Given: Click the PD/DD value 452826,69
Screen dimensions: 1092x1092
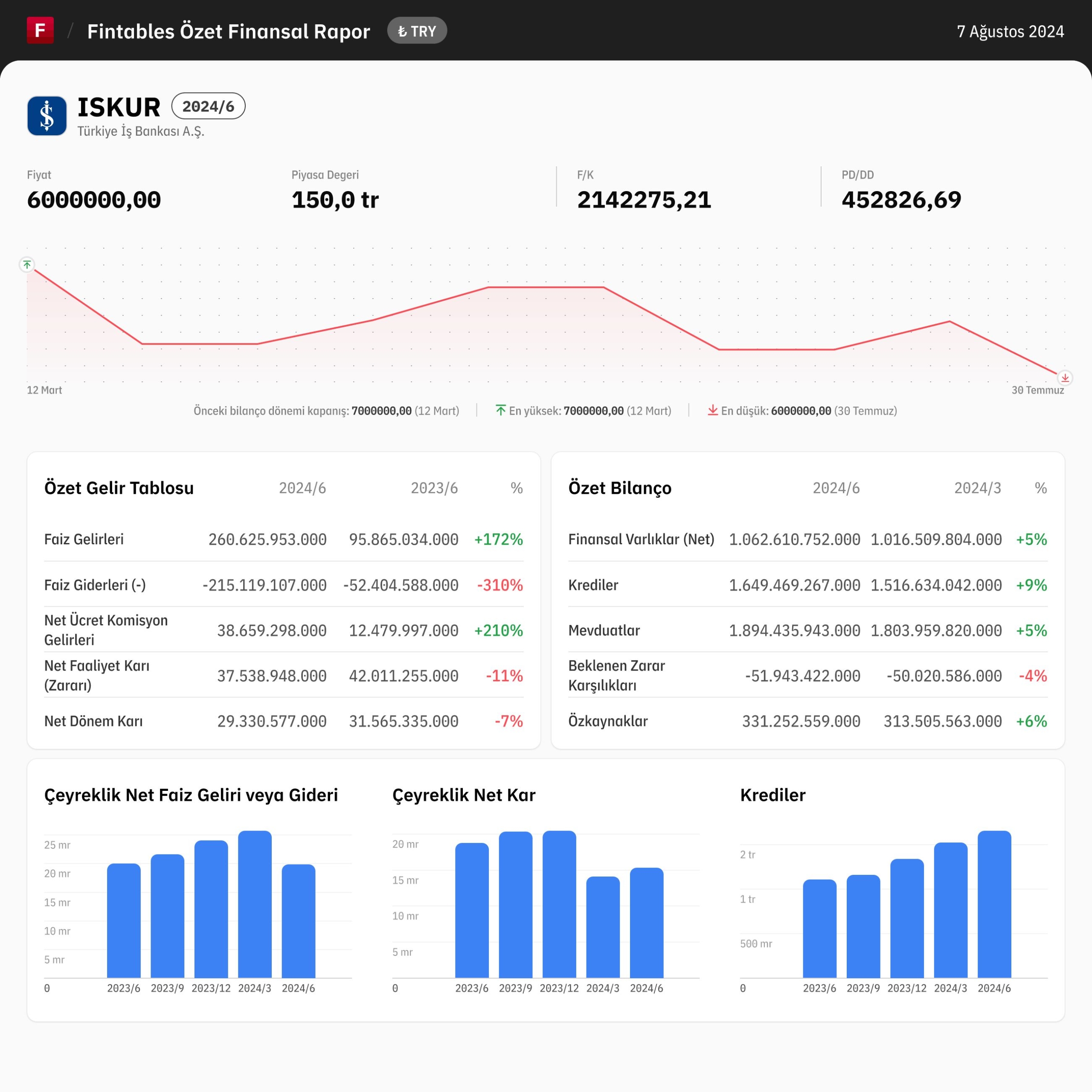Looking at the screenshot, I should coord(901,200).
